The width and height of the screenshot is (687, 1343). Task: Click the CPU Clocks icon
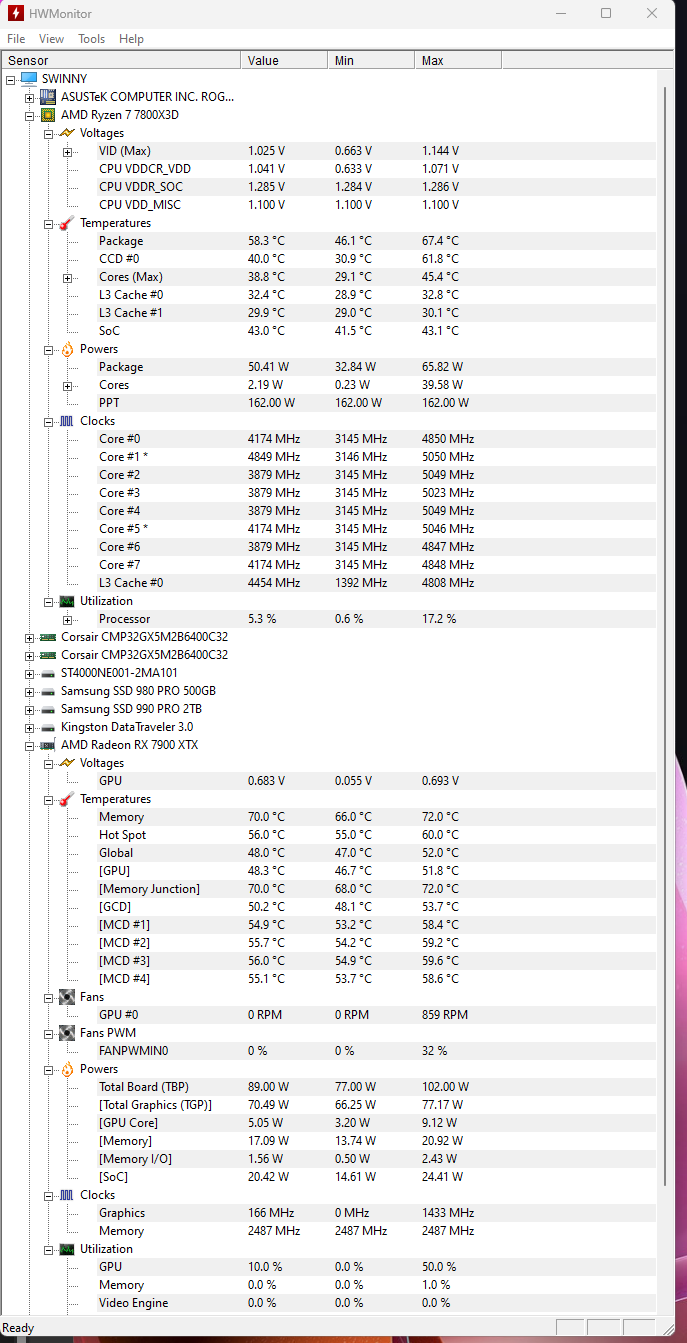coord(67,421)
